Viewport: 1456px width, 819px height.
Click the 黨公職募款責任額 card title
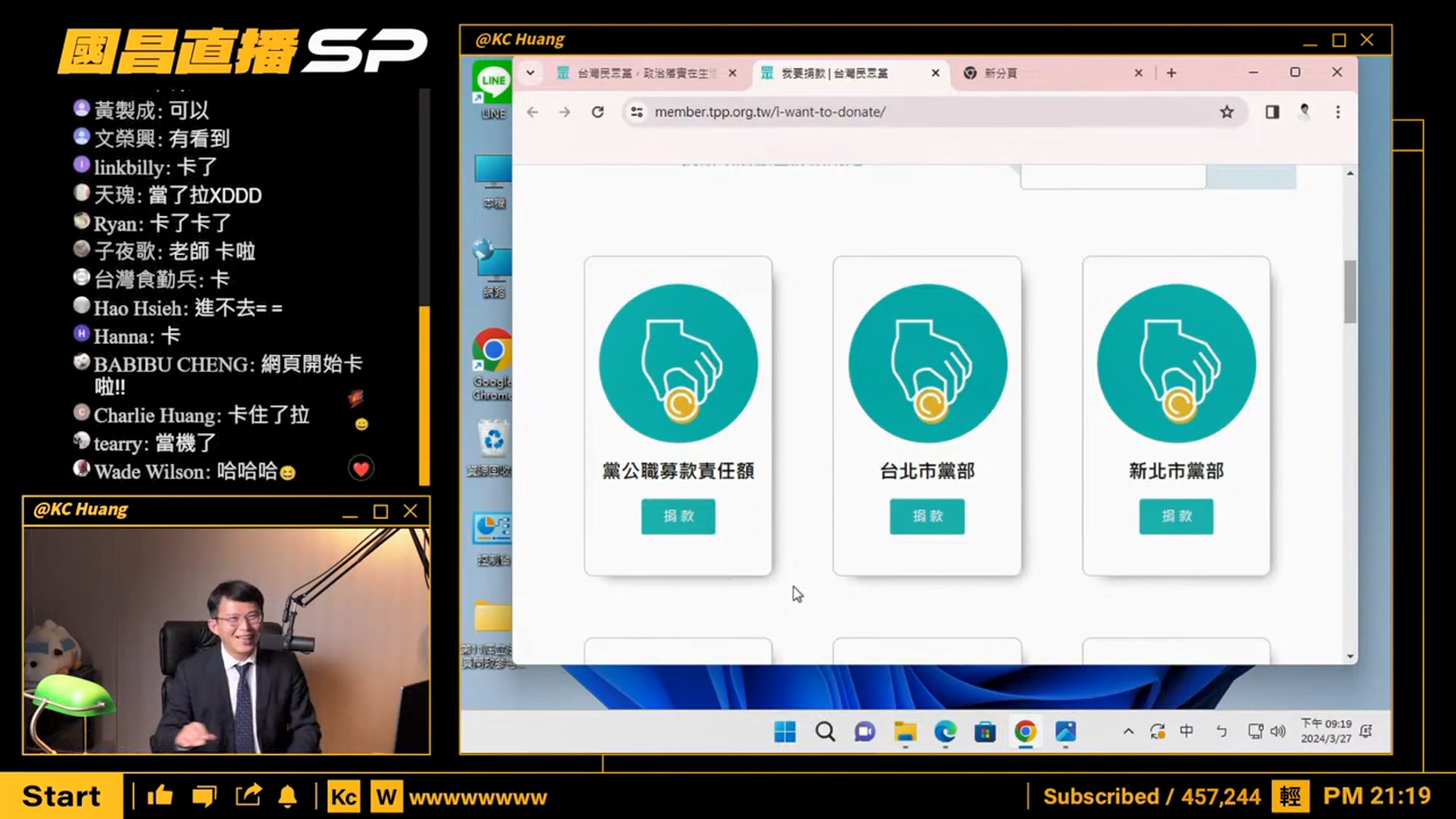pos(678,471)
